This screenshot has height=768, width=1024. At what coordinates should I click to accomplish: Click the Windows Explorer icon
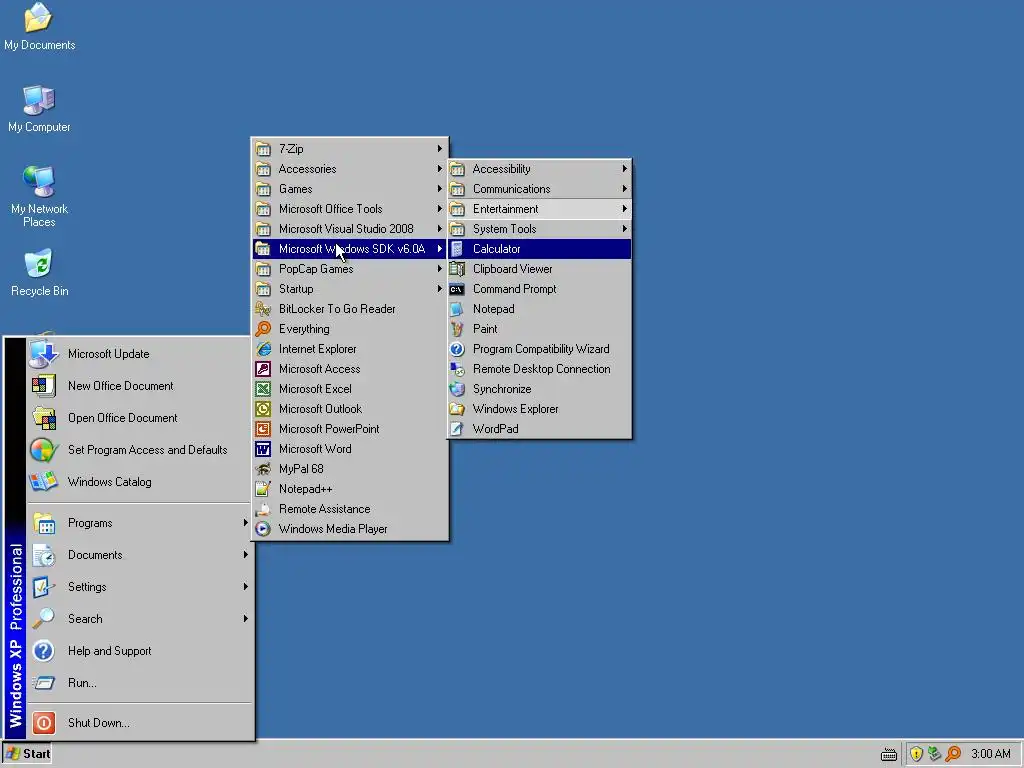coord(457,409)
